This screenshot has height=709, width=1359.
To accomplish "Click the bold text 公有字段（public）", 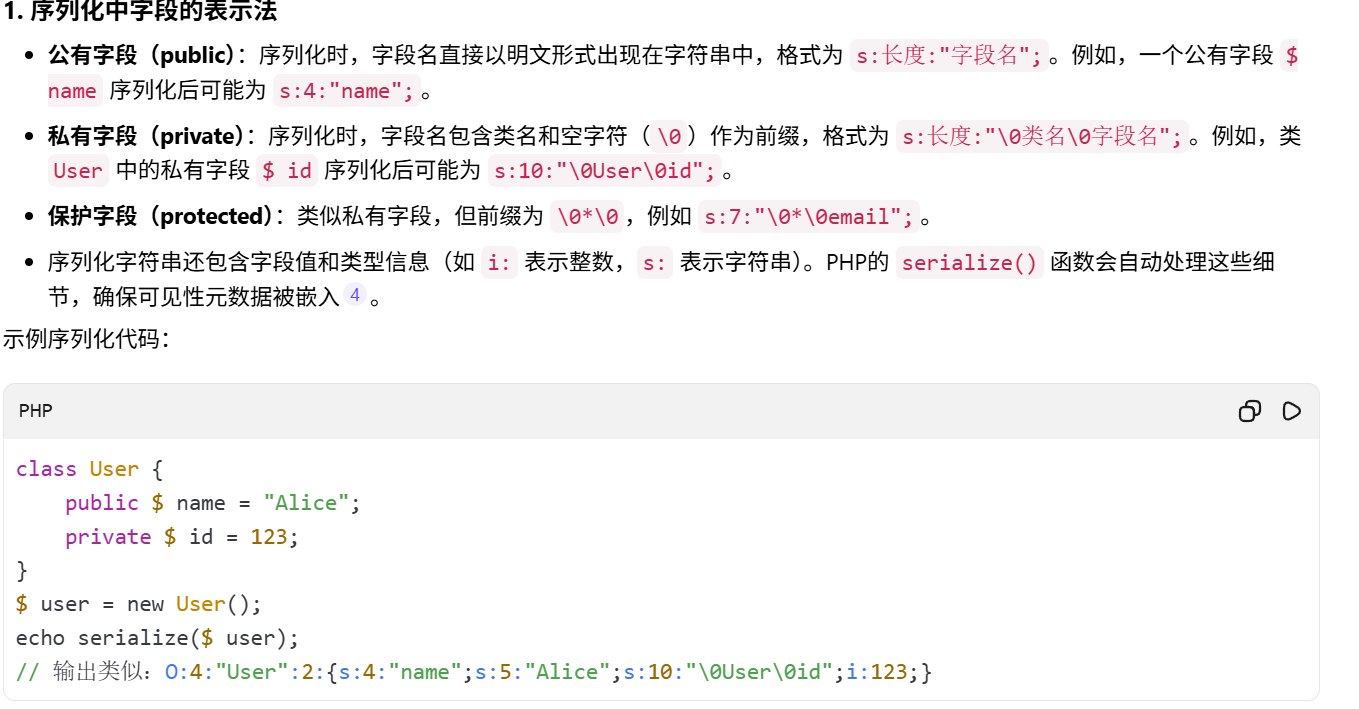I will pos(146,56).
